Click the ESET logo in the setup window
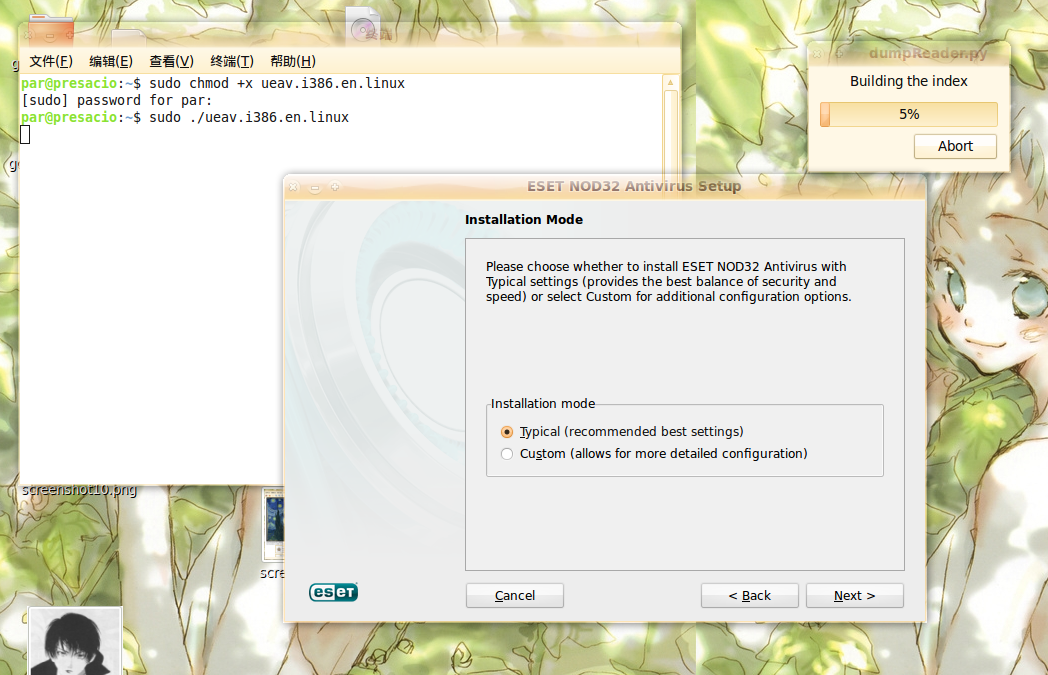 [x=334, y=592]
